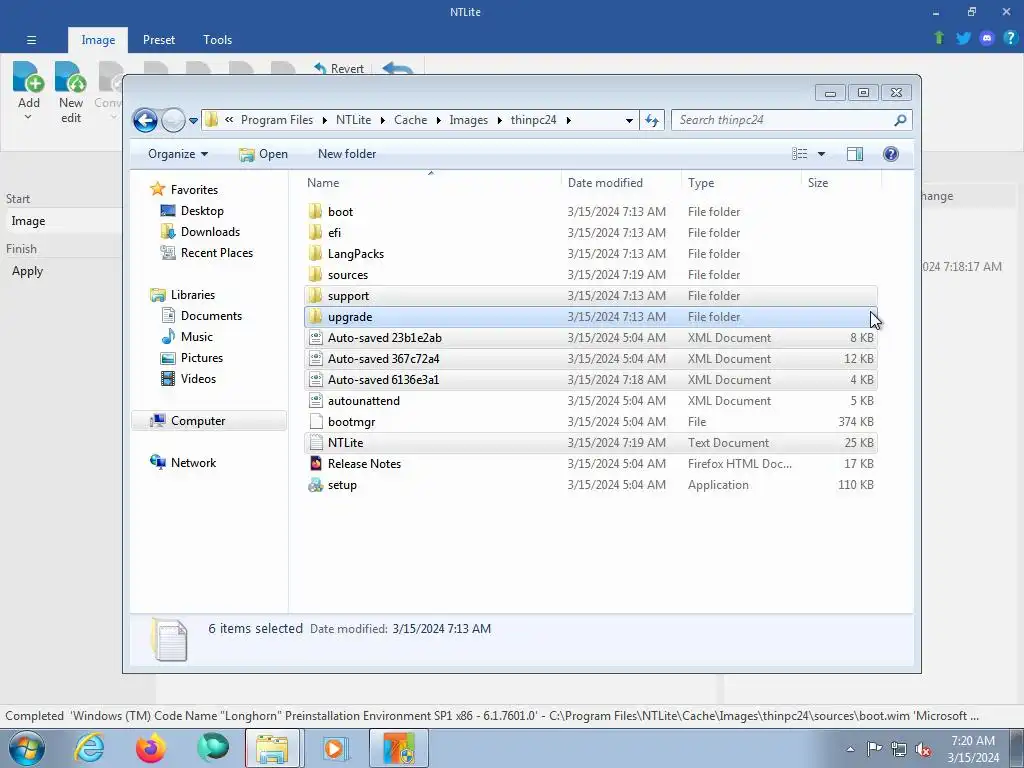This screenshot has height=768, width=1024.
Task: Select the autounattend XML file
Action: click(x=590, y=401)
